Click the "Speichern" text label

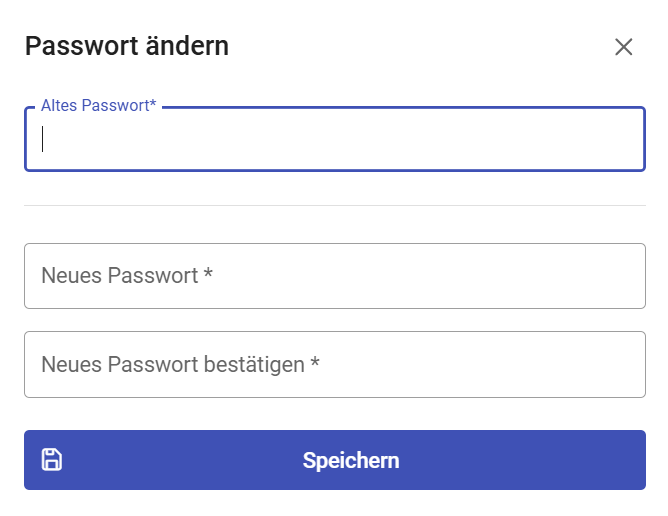(x=351, y=461)
